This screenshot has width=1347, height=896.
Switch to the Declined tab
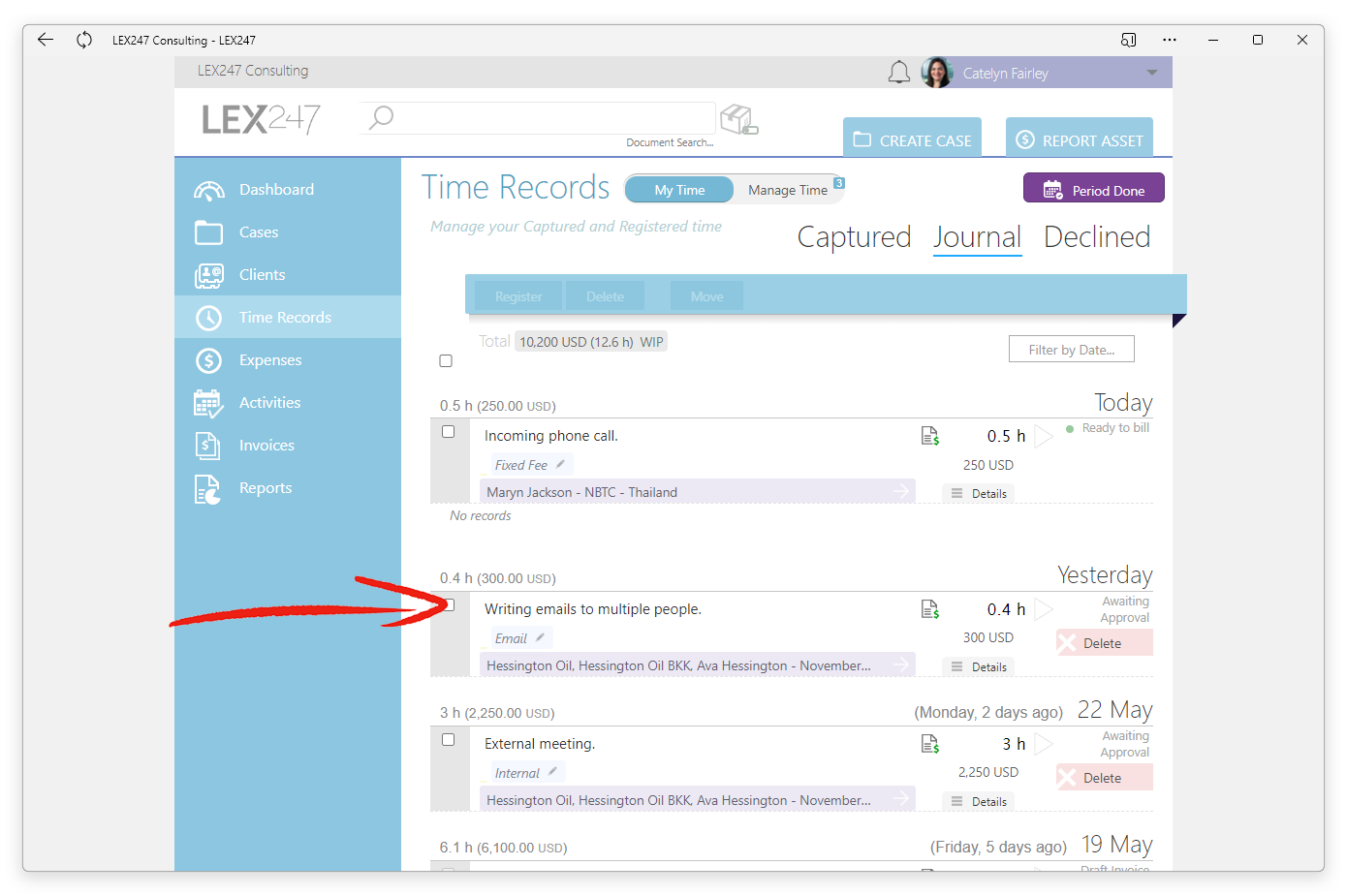click(x=1097, y=237)
